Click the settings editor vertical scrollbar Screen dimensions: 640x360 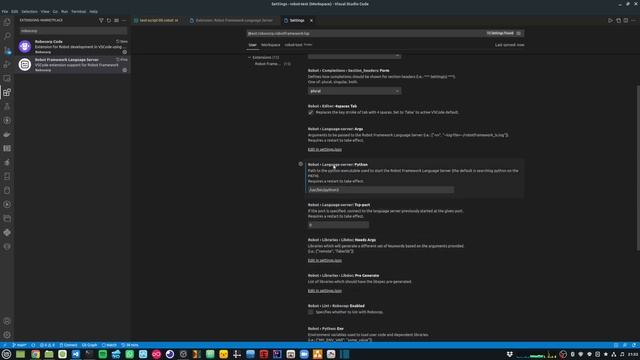(638, 167)
